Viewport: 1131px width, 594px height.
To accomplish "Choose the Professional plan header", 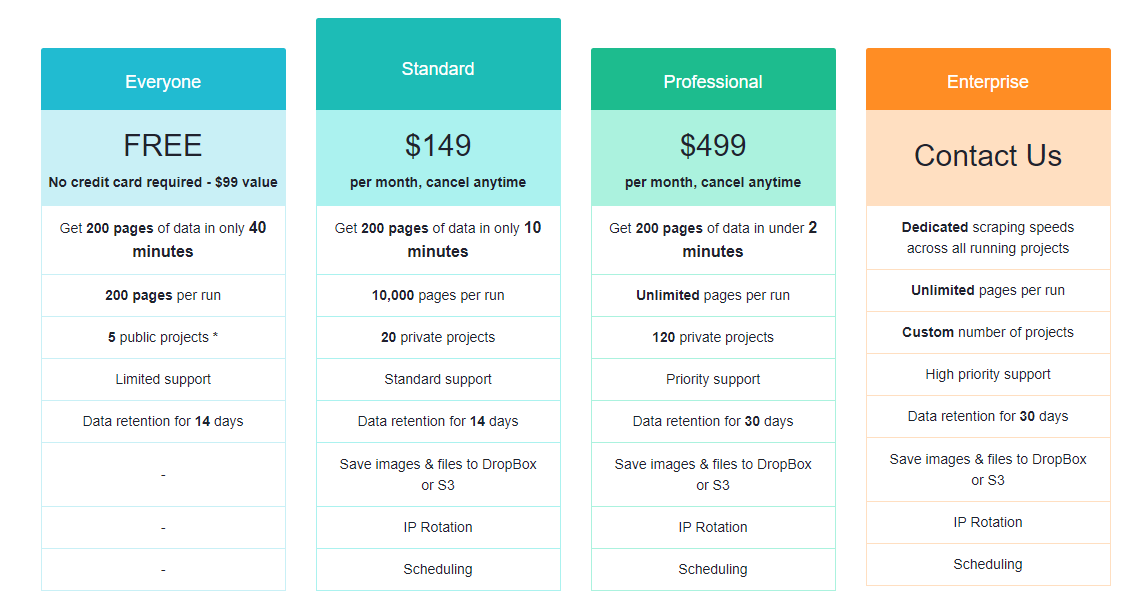I will [x=713, y=79].
